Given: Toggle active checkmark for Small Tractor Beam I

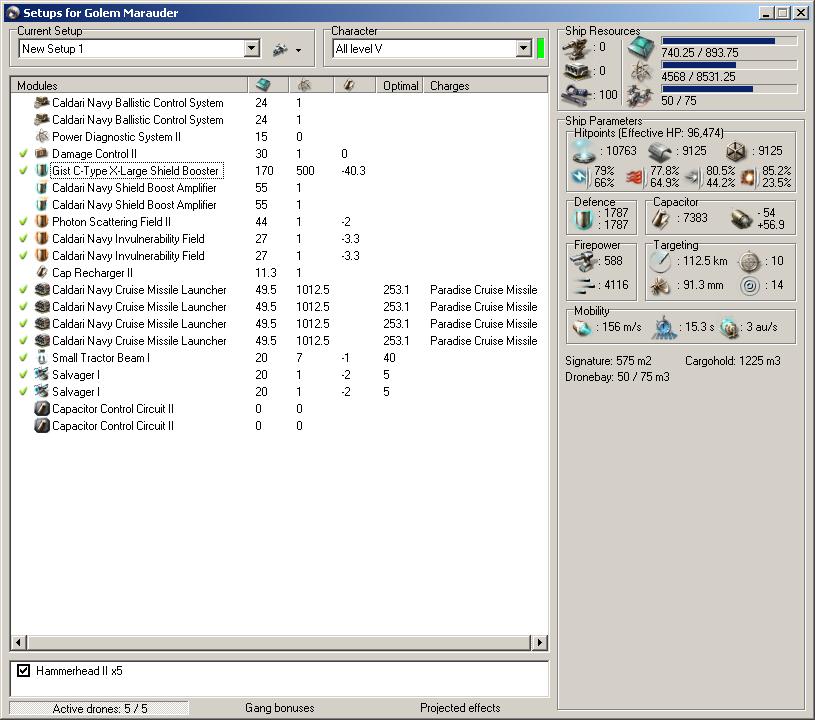Looking at the screenshot, I should [23, 358].
